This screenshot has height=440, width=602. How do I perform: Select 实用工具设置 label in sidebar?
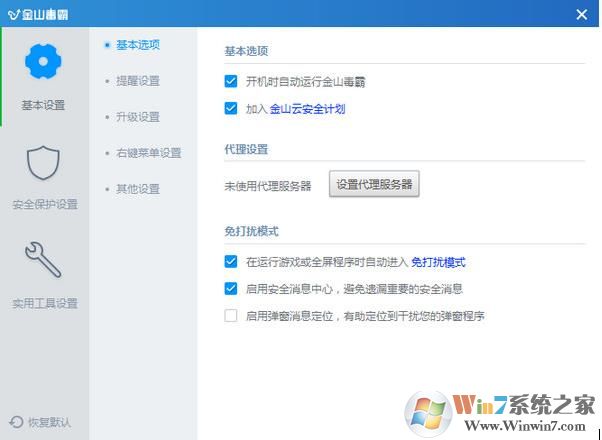(45, 303)
